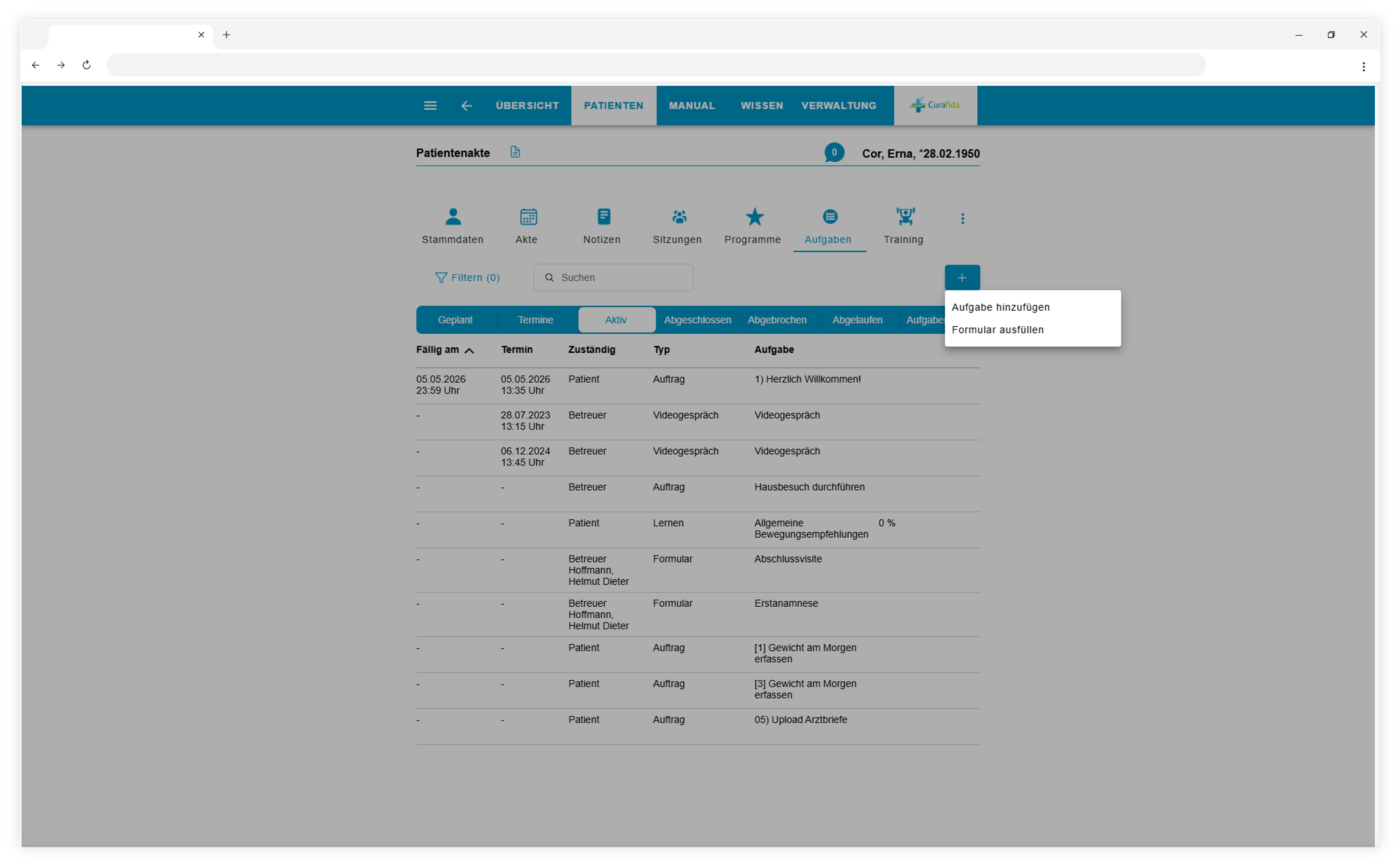Click the search magnifier icon

pyautogui.click(x=549, y=278)
